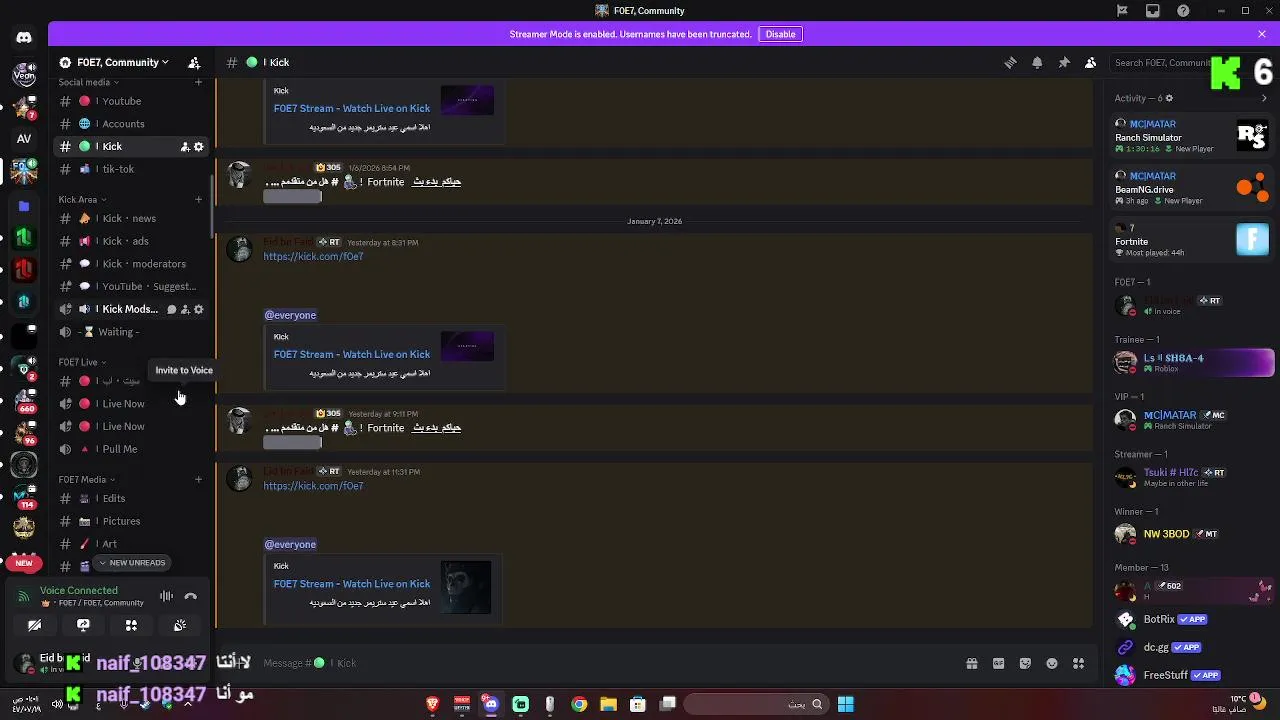Open FreeStuff app member entry
The width and height of the screenshot is (1280, 720).
tap(1192, 675)
